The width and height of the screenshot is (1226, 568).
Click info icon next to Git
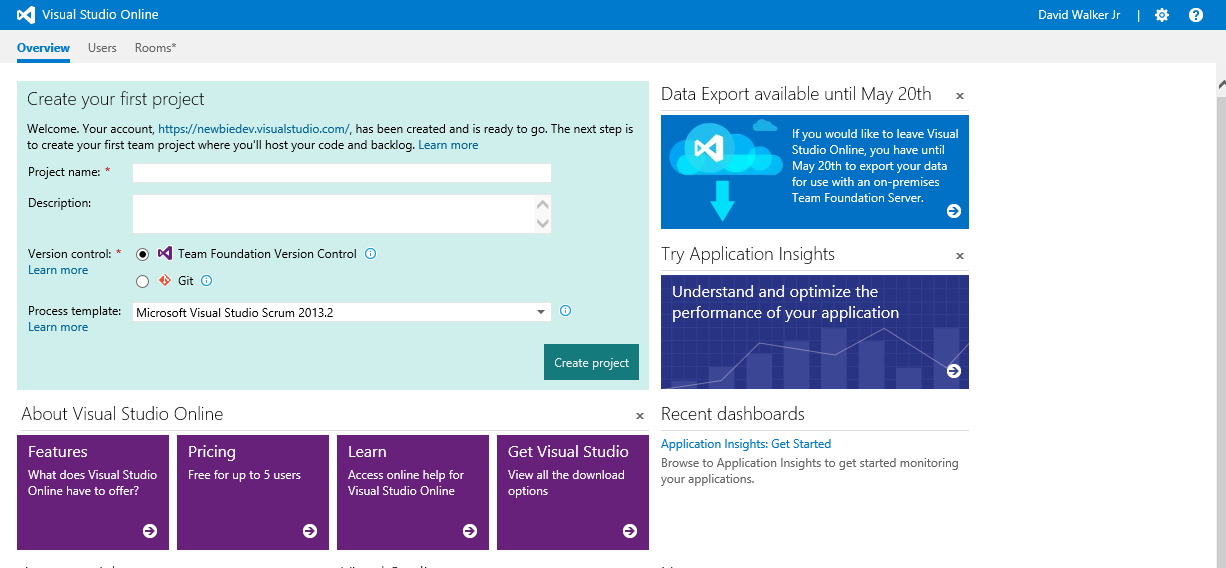click(x=207, y=281)
